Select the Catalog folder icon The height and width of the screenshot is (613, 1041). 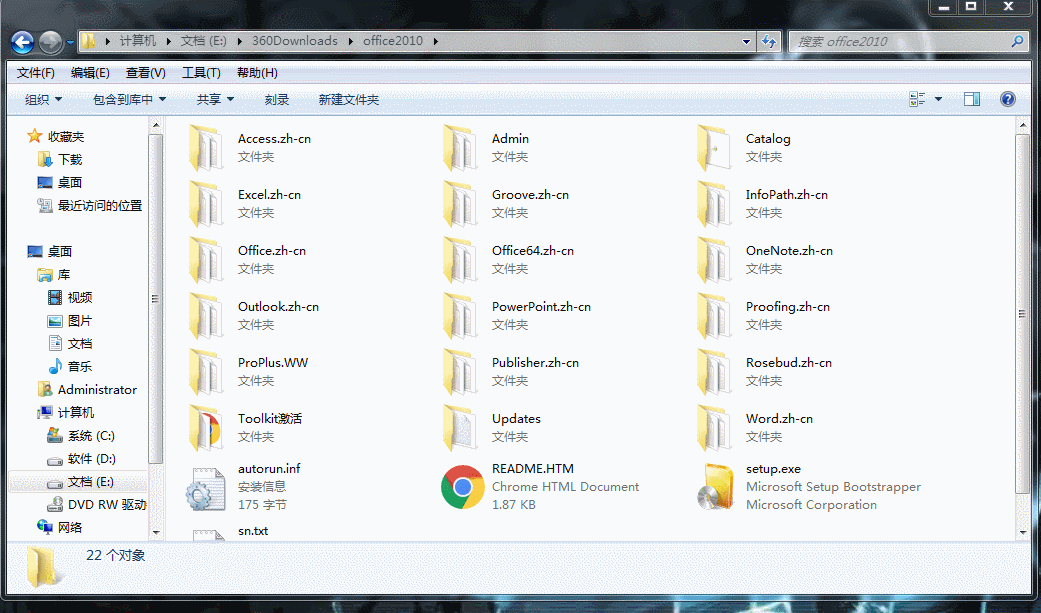714,148
